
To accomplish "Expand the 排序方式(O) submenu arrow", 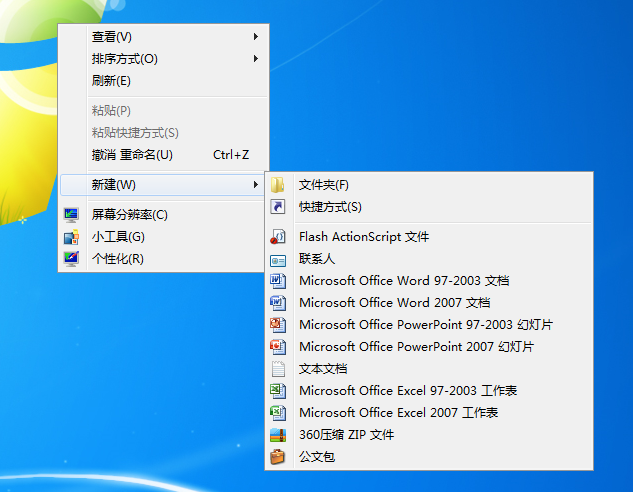I will point(256,59).
